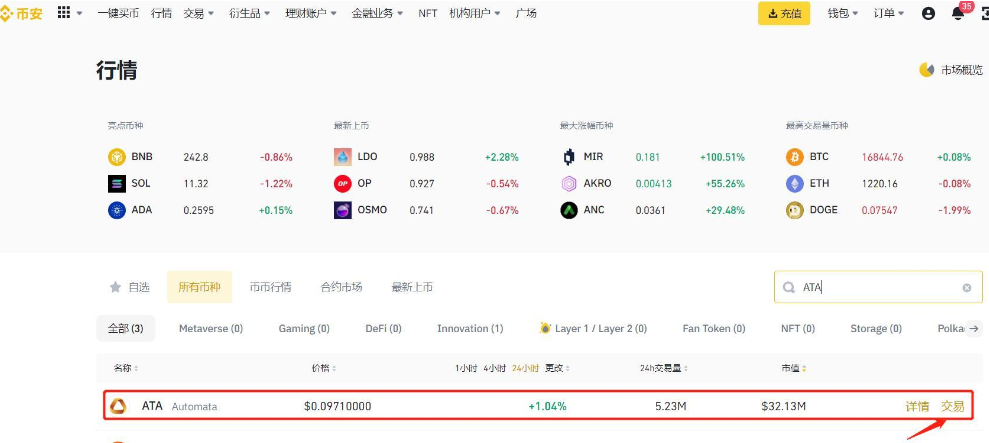This screenshot has height=443, width=989.
Task: Select the Innovation (1) category filter
Action: click(470, 328)
